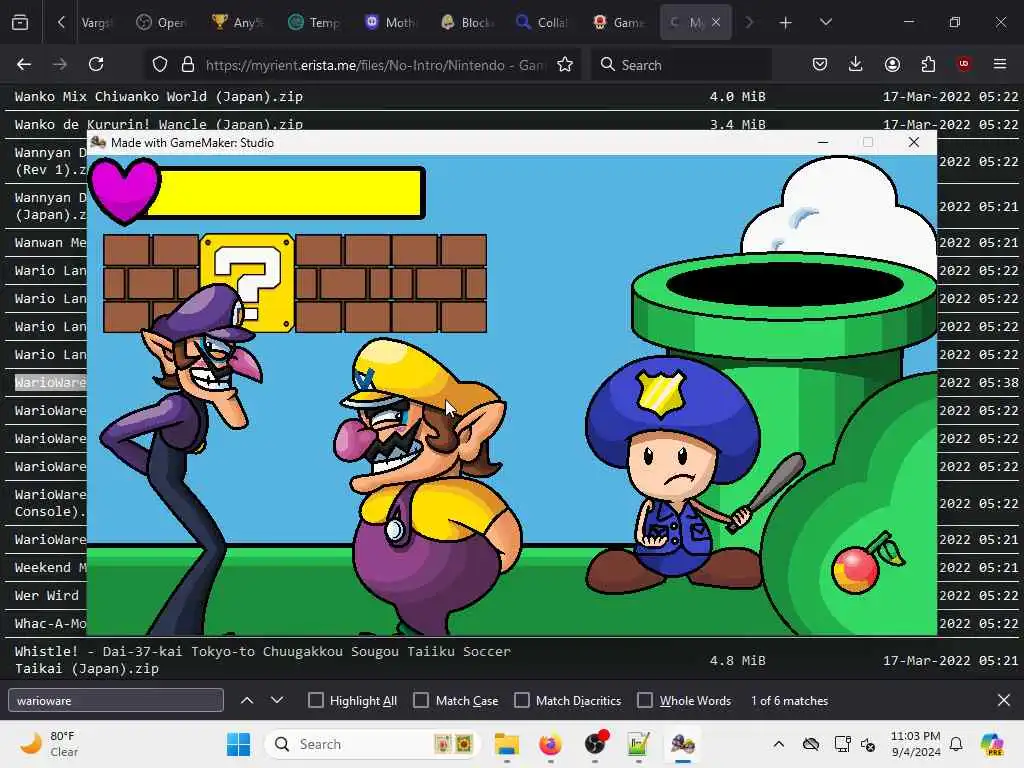Open Wanko Mix Chiwanko World (Japan).zip link
The height and width of the screenshot is (768, 1024).
[159, 97]
